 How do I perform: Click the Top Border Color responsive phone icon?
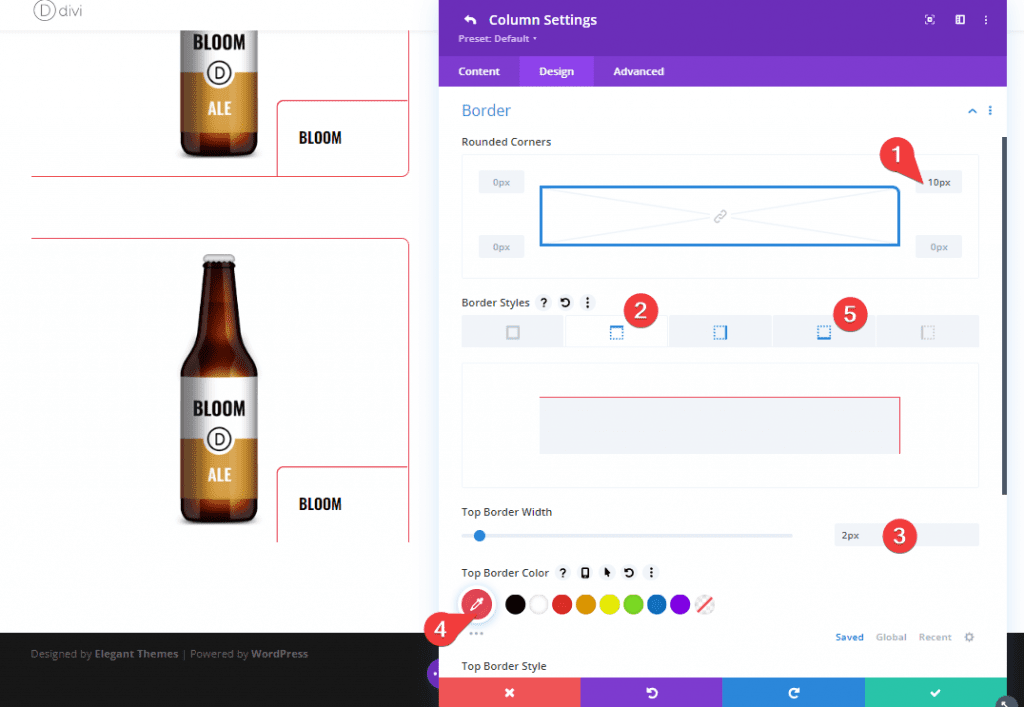coord(585,573)
